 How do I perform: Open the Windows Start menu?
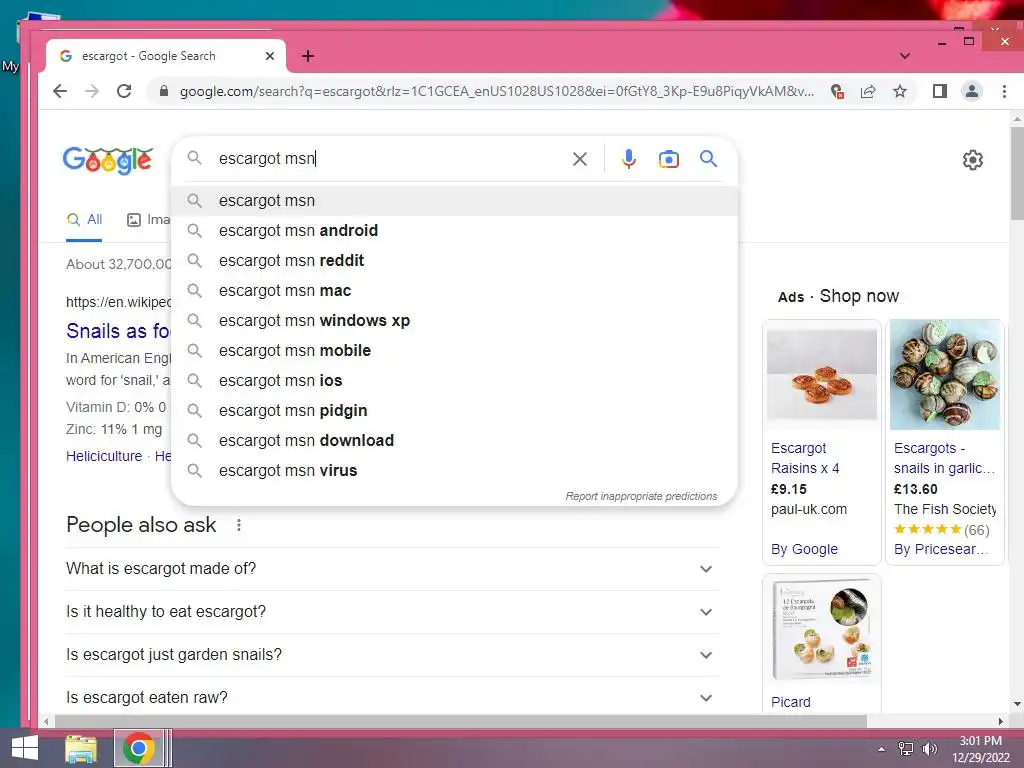pyautogui.click(x=25, y=748)
